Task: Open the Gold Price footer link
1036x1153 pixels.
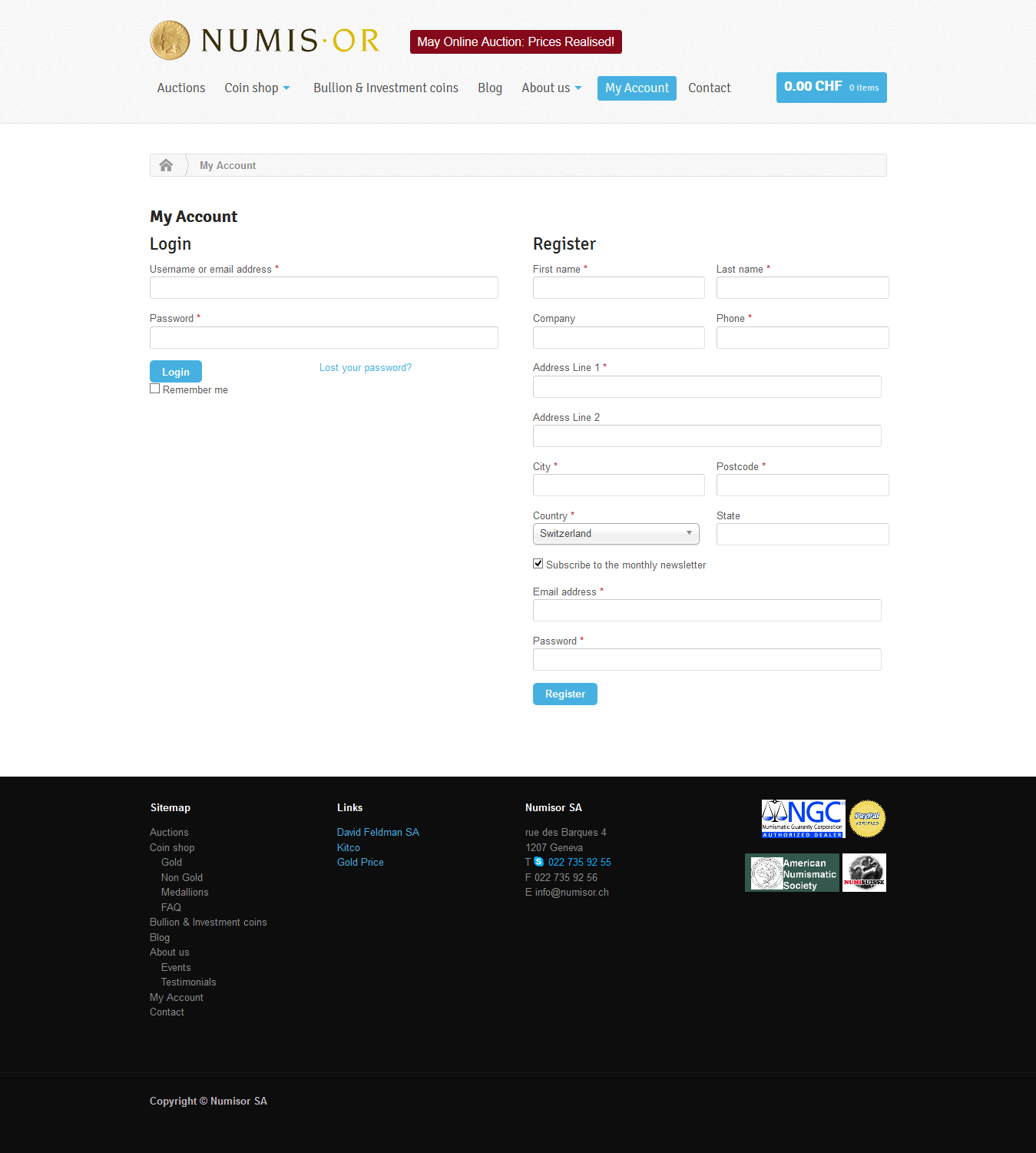Action: coord(360,863)
